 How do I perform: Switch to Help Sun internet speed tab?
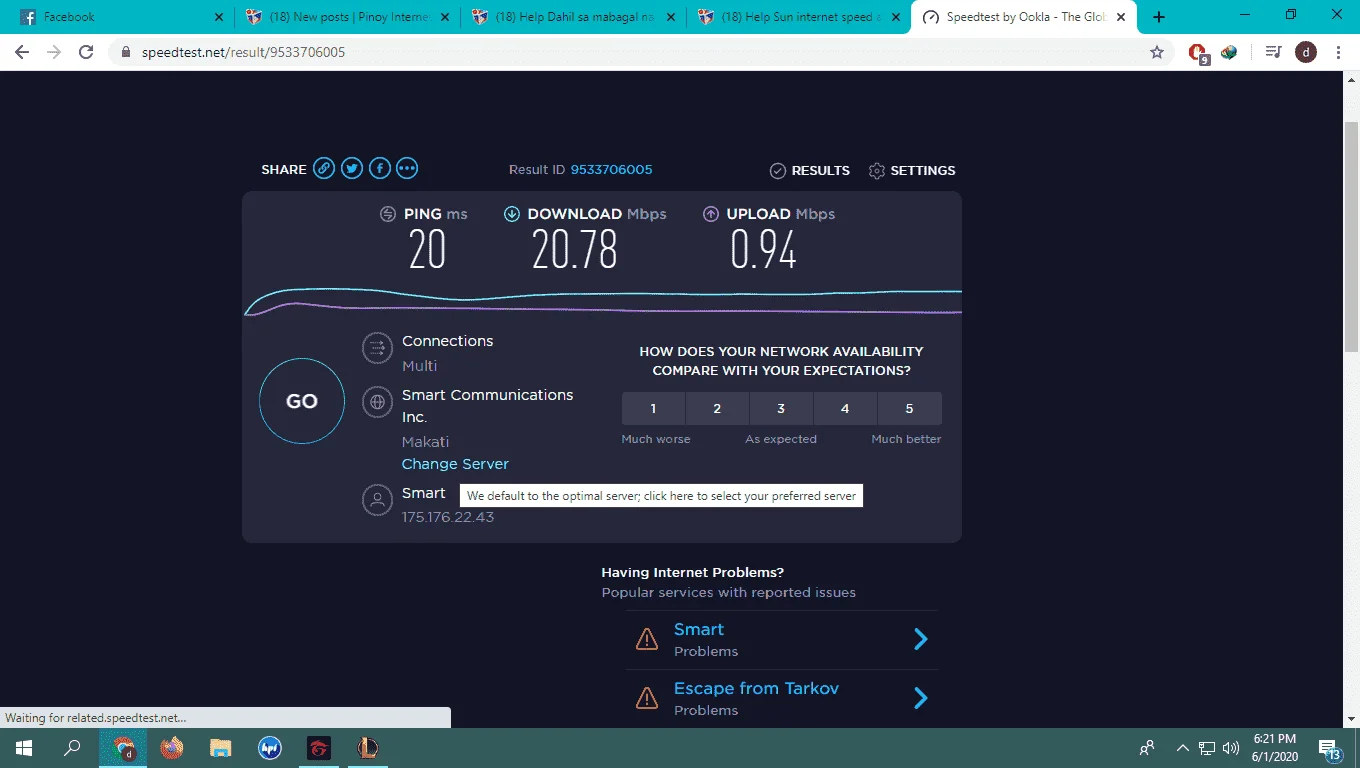pyautogui.click(x=800, y=17)
